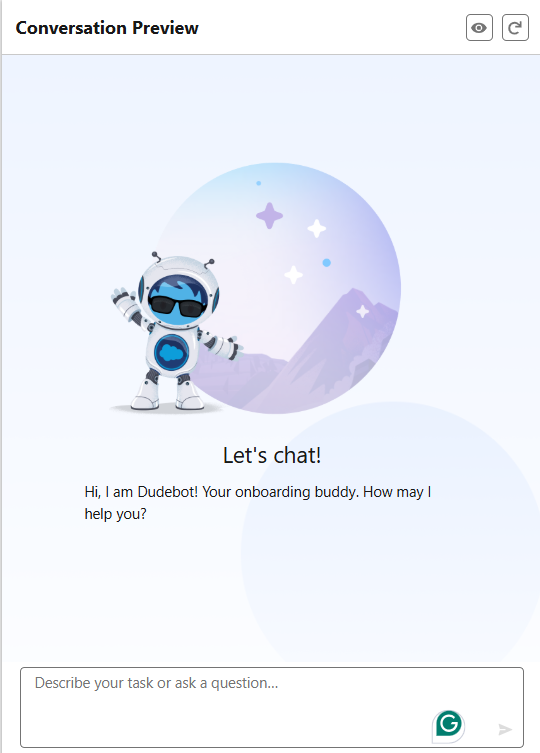Select the "Let's chat!" heading

[x=272, y=455]
